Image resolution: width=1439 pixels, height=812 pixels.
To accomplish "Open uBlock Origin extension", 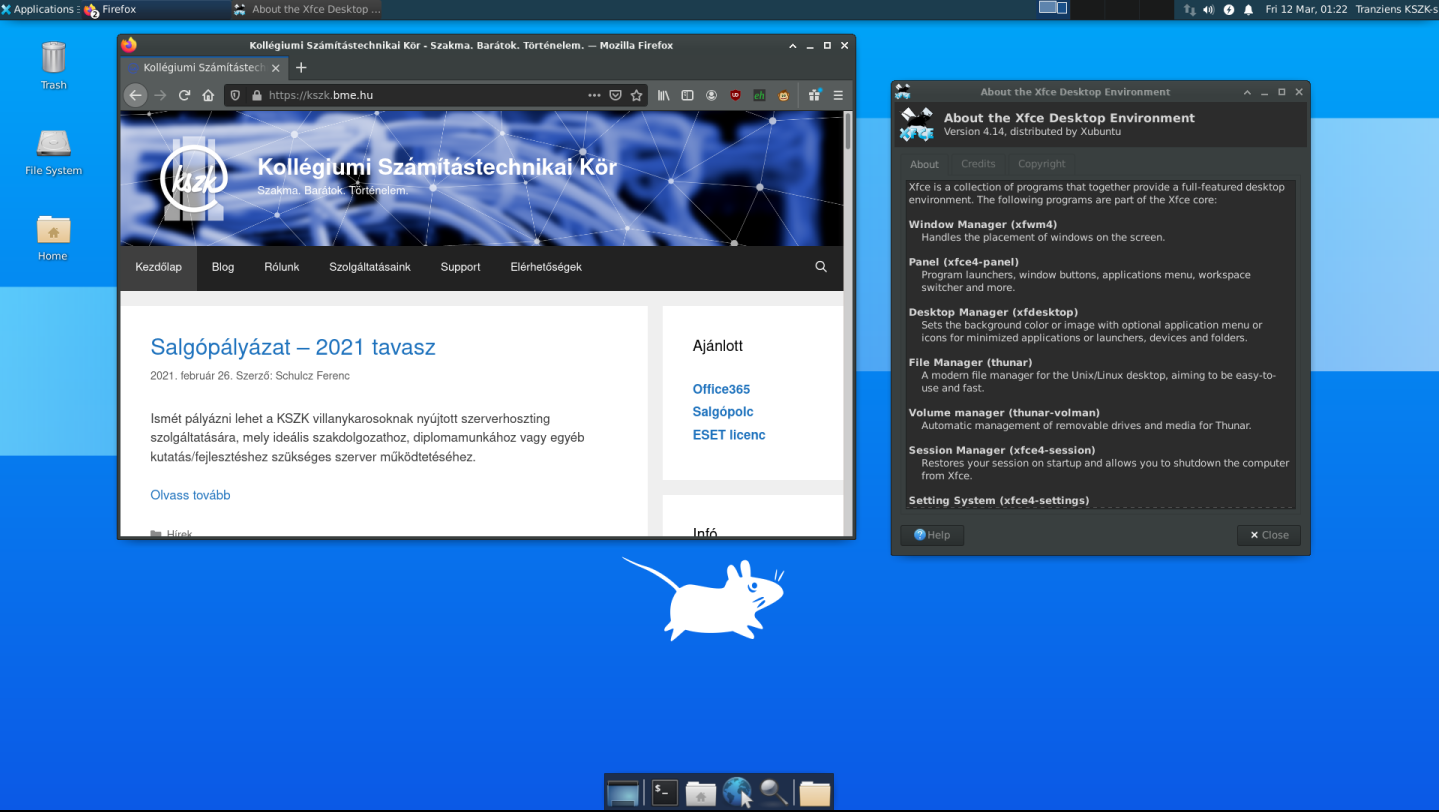I will 736,95.
